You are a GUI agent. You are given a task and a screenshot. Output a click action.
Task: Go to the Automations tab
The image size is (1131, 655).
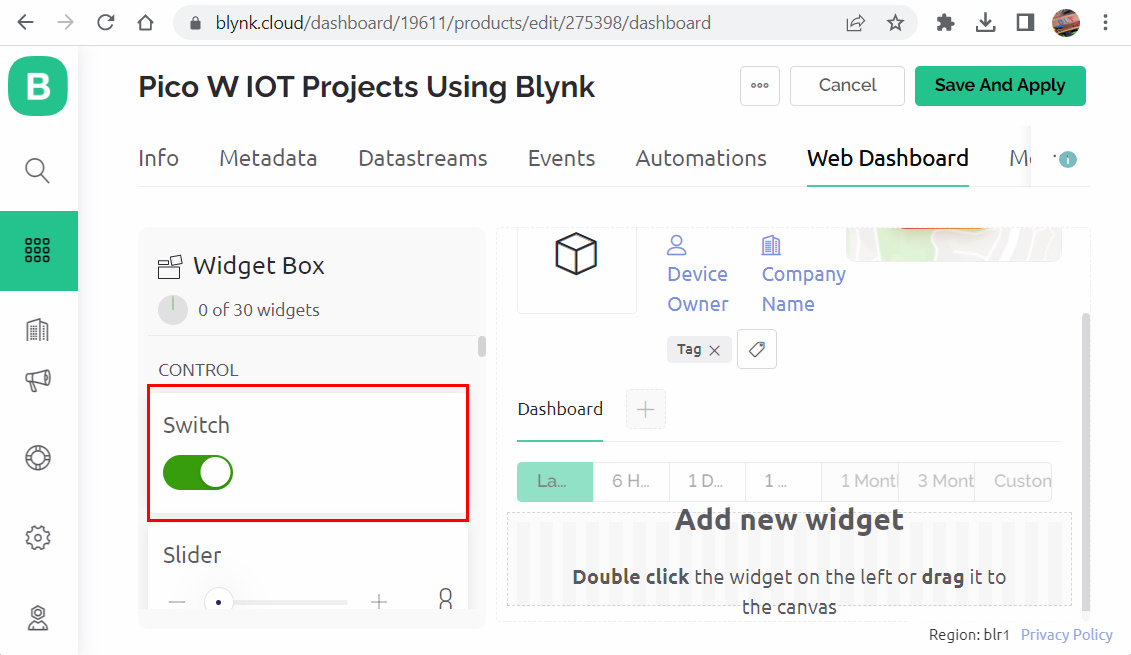click(x=701, y=158)
